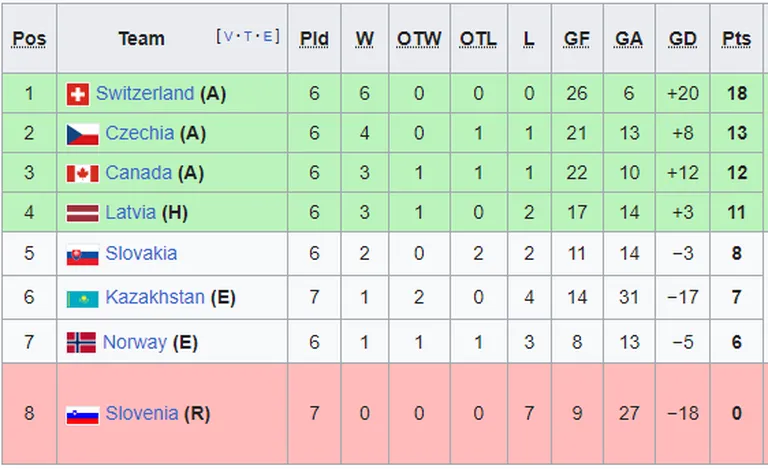Open the Kazakhstan team link
Viewport: 768px width, 469px height.
(155, 297)
